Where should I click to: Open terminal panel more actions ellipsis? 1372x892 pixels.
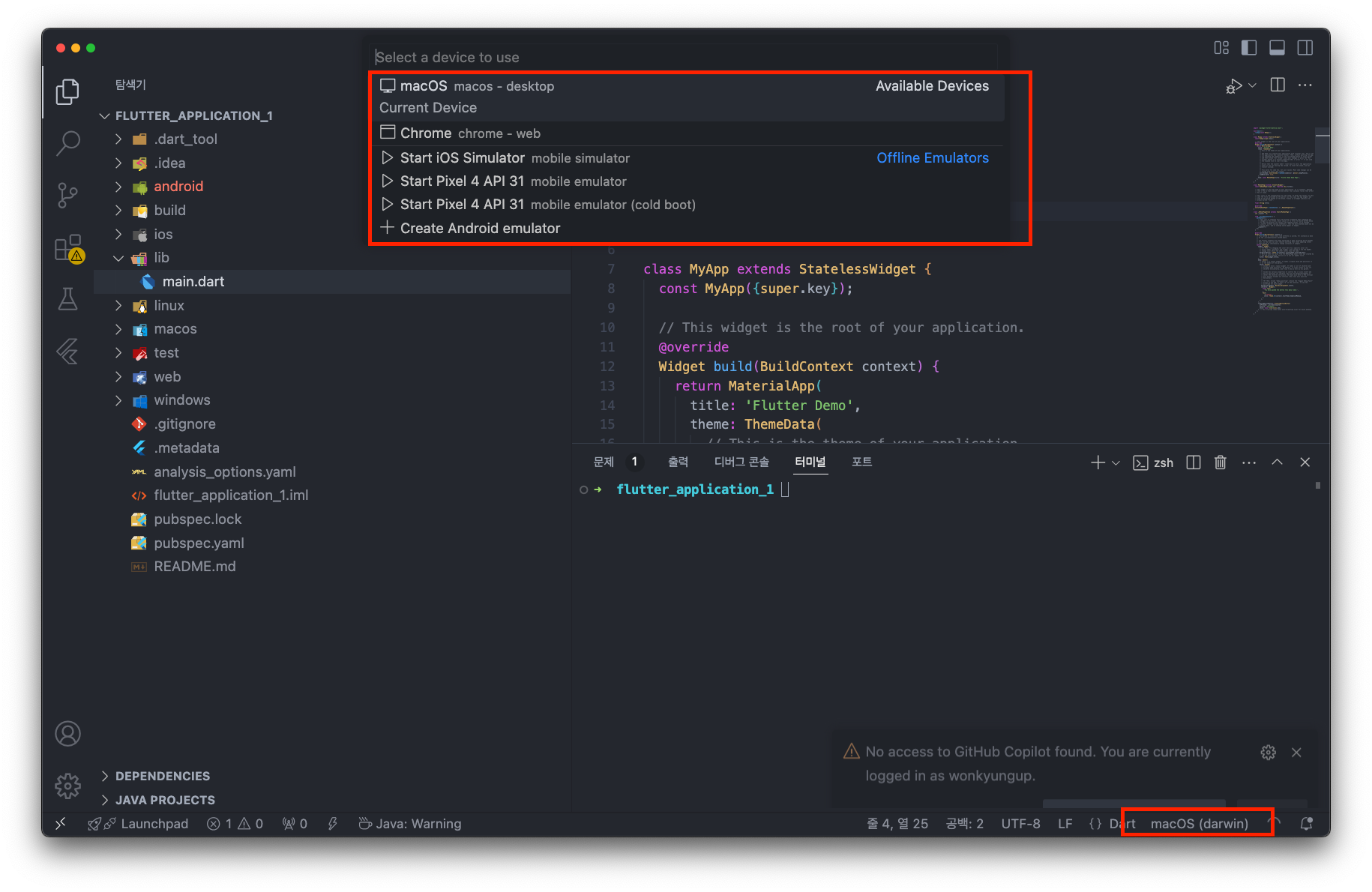1248,462
